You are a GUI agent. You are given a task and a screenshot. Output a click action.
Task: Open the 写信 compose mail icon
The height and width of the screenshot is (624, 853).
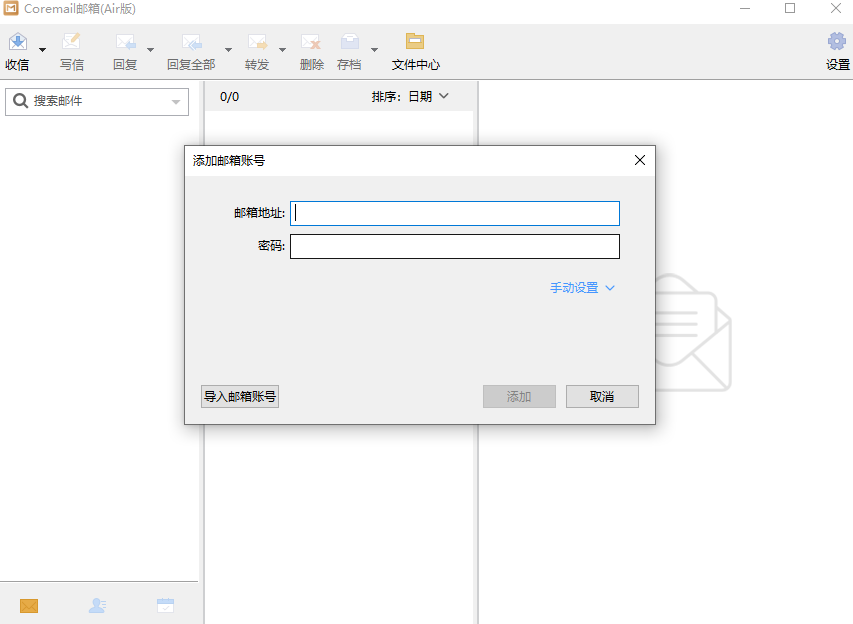point(71,44)
